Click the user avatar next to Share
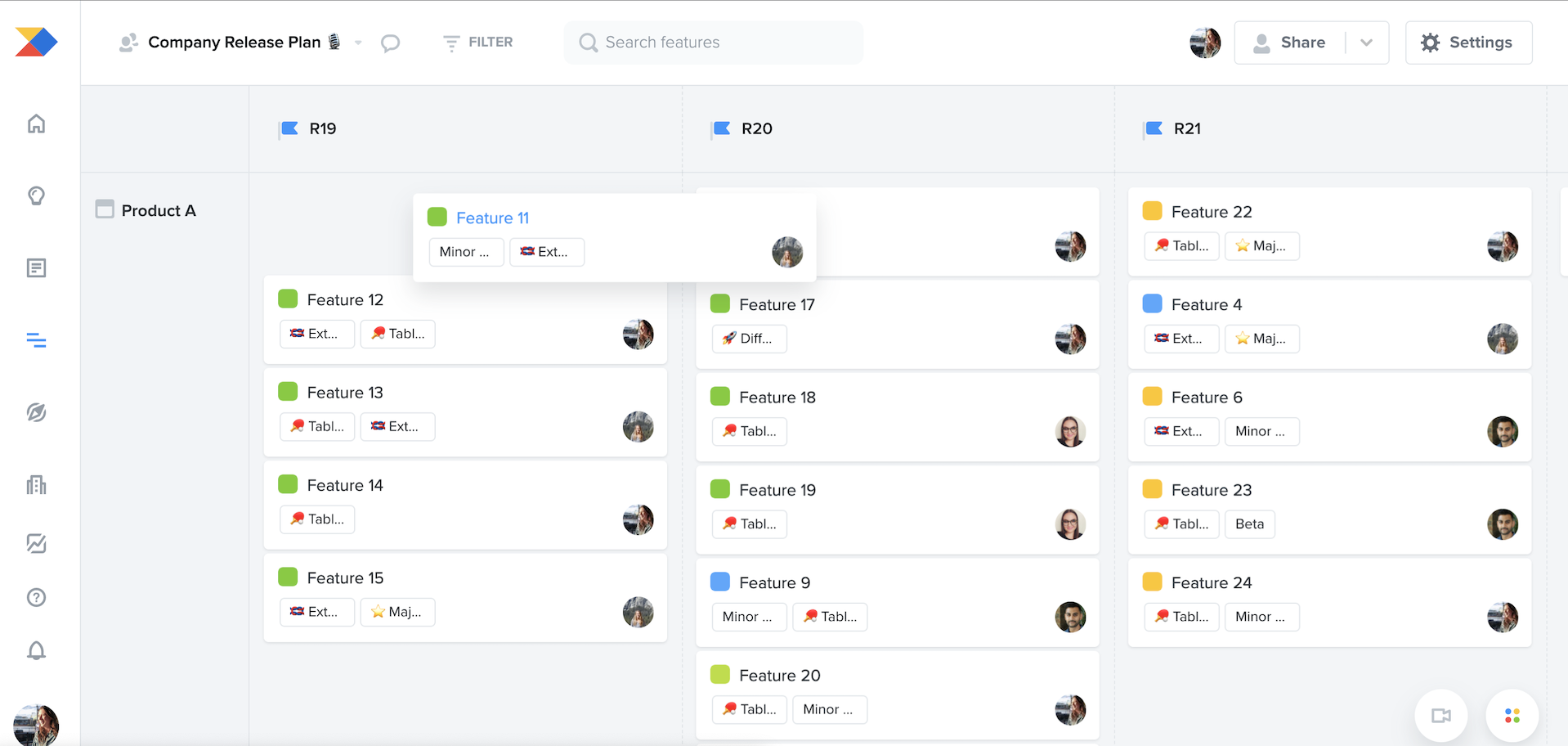 1205,43
